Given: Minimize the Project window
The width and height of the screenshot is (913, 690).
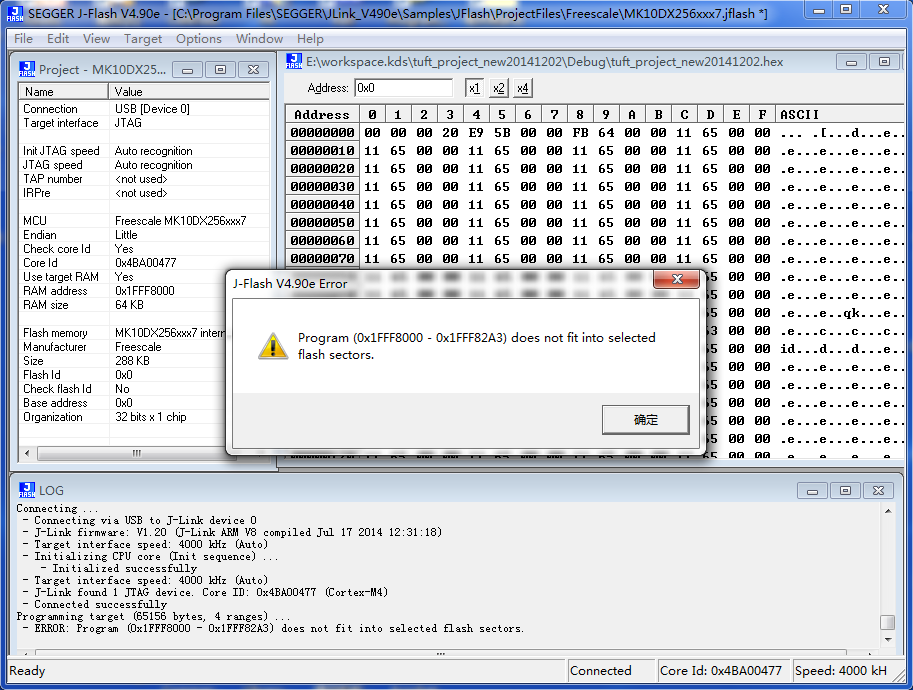Looking at the screenshot, I should point(187,70).
